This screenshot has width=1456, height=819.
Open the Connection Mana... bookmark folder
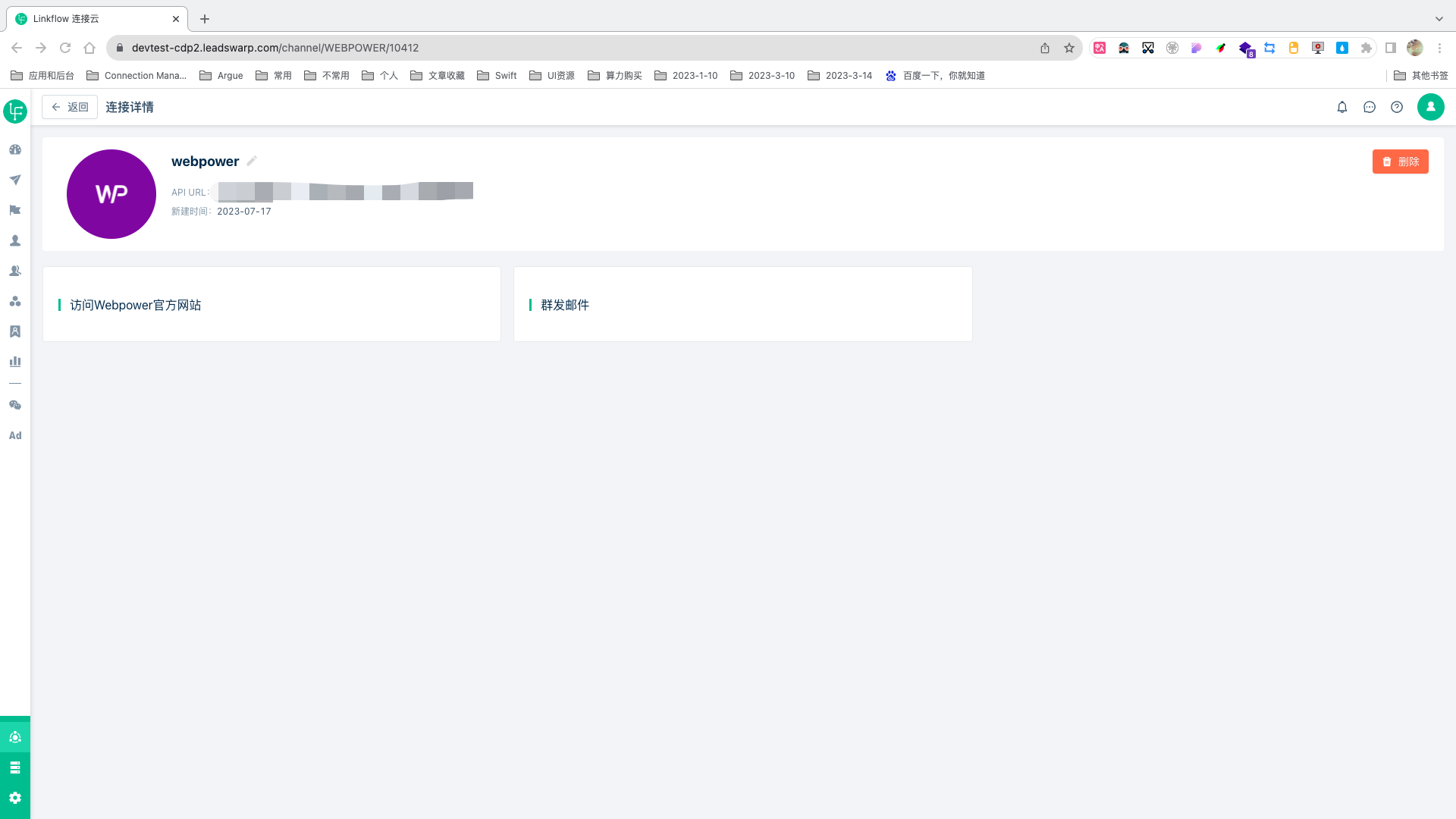point(136,76)
